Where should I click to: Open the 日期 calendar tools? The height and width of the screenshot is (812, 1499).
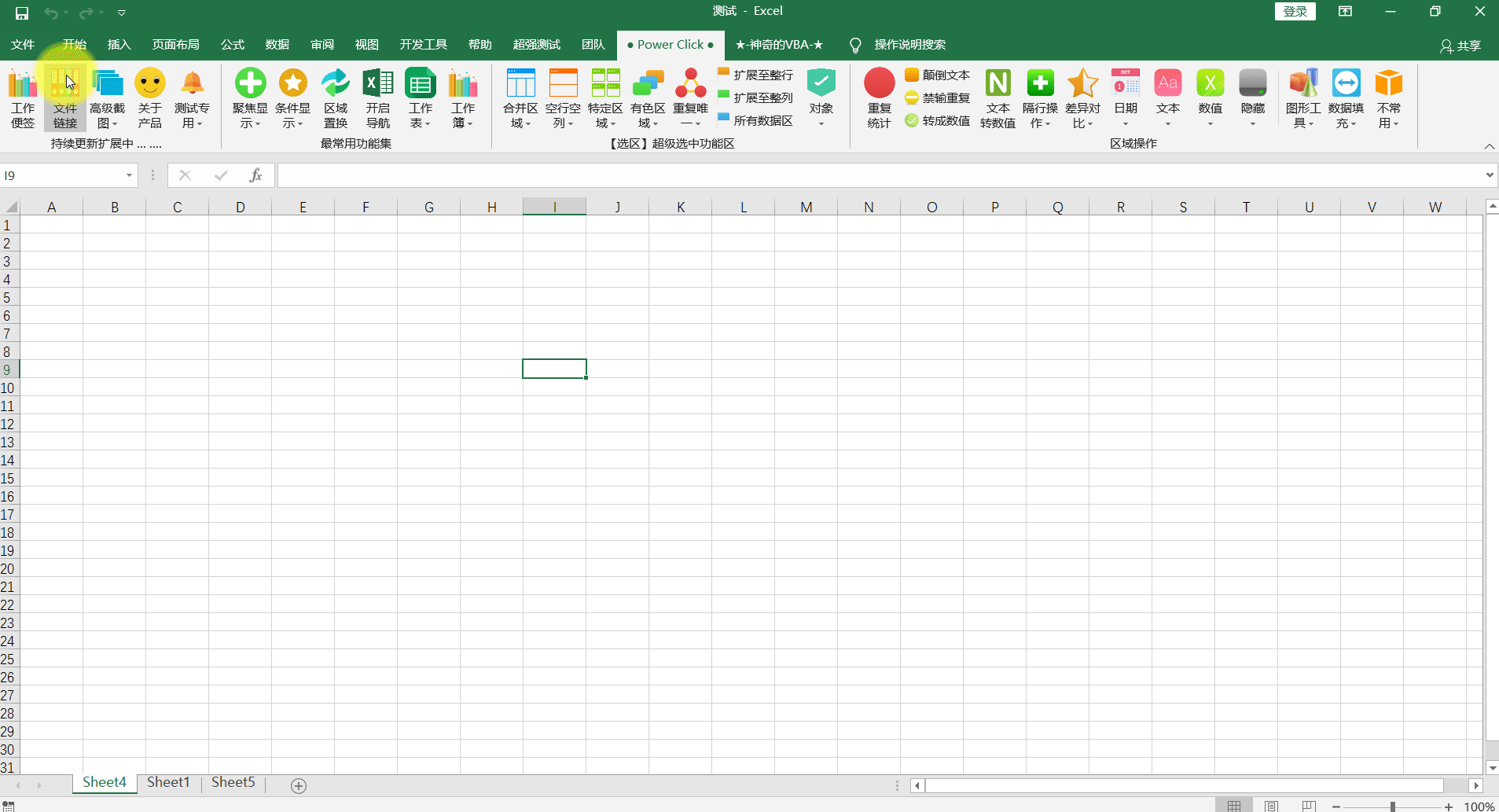[x=1126, y=98]
